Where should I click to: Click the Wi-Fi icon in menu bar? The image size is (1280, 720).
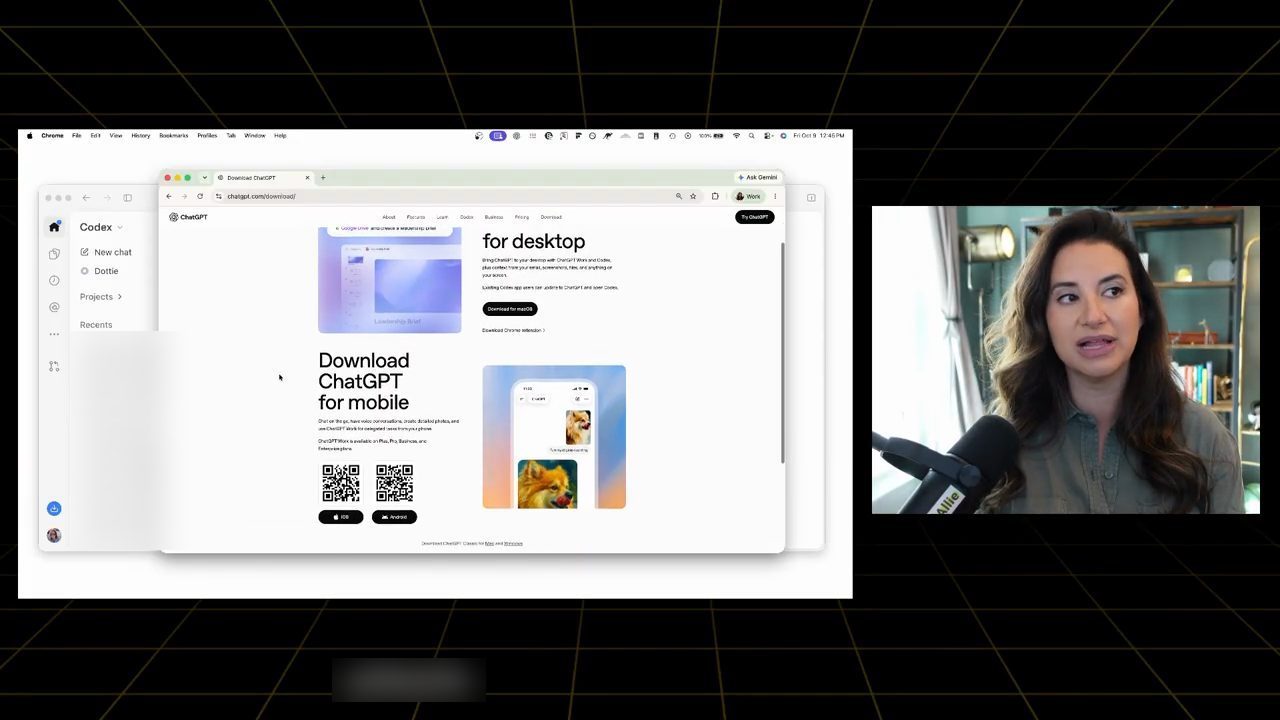pyautogui.click(x=737, y=136)
